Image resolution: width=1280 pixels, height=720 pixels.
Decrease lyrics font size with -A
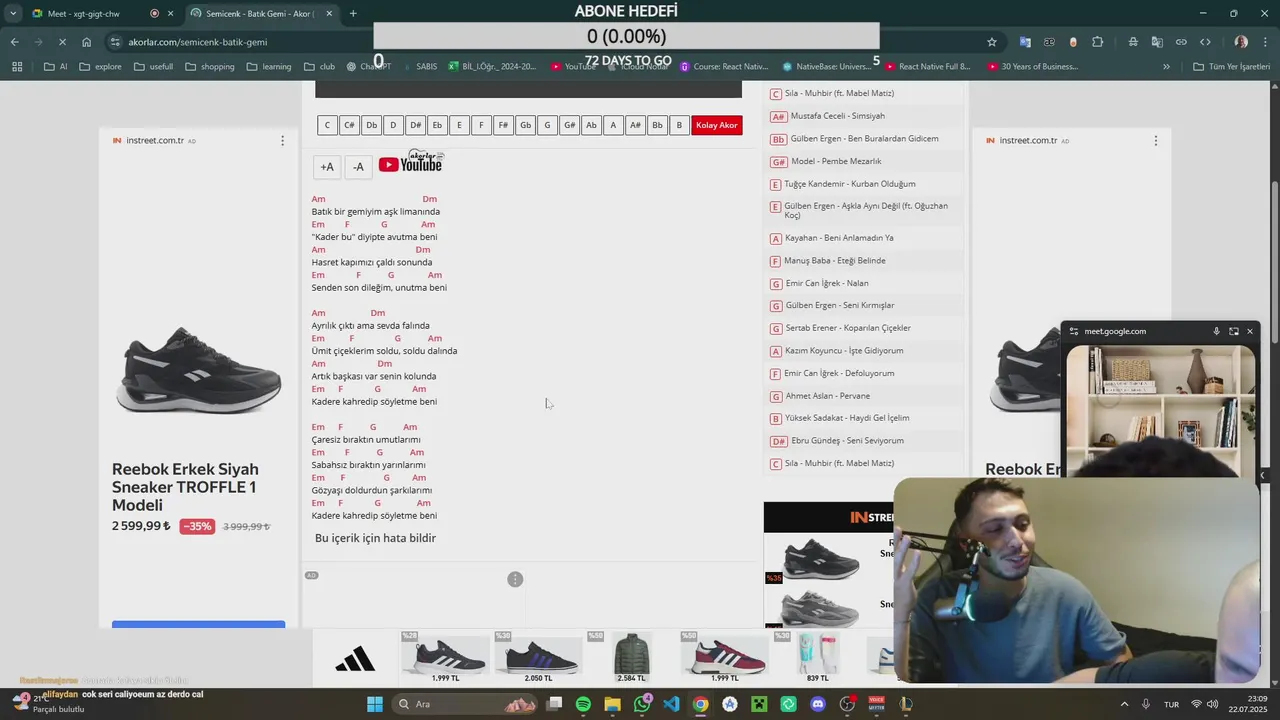(x=358, y=167)
